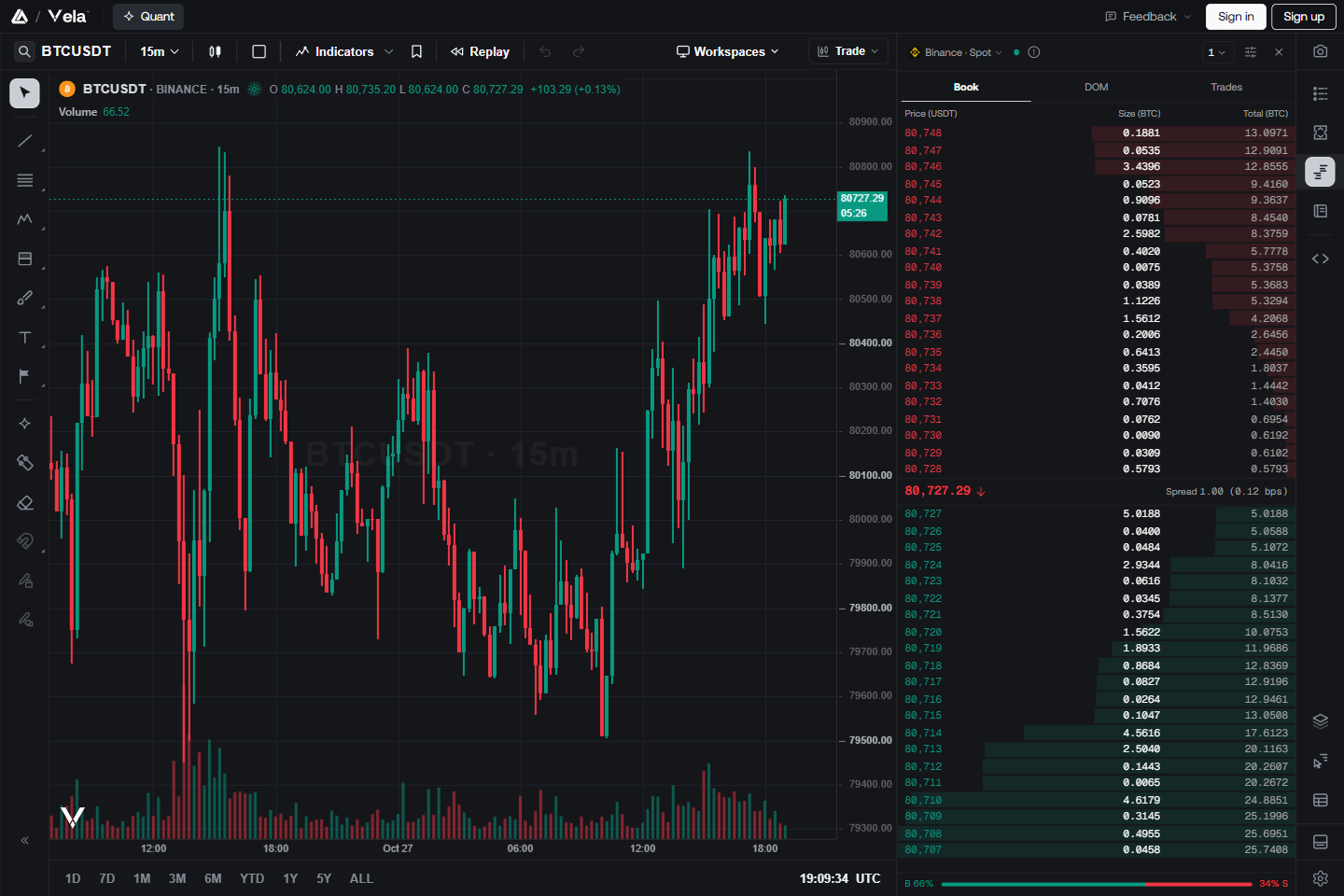Select the eraser tool
This screenshot has width=1344, height=896.
pos(25,502)
